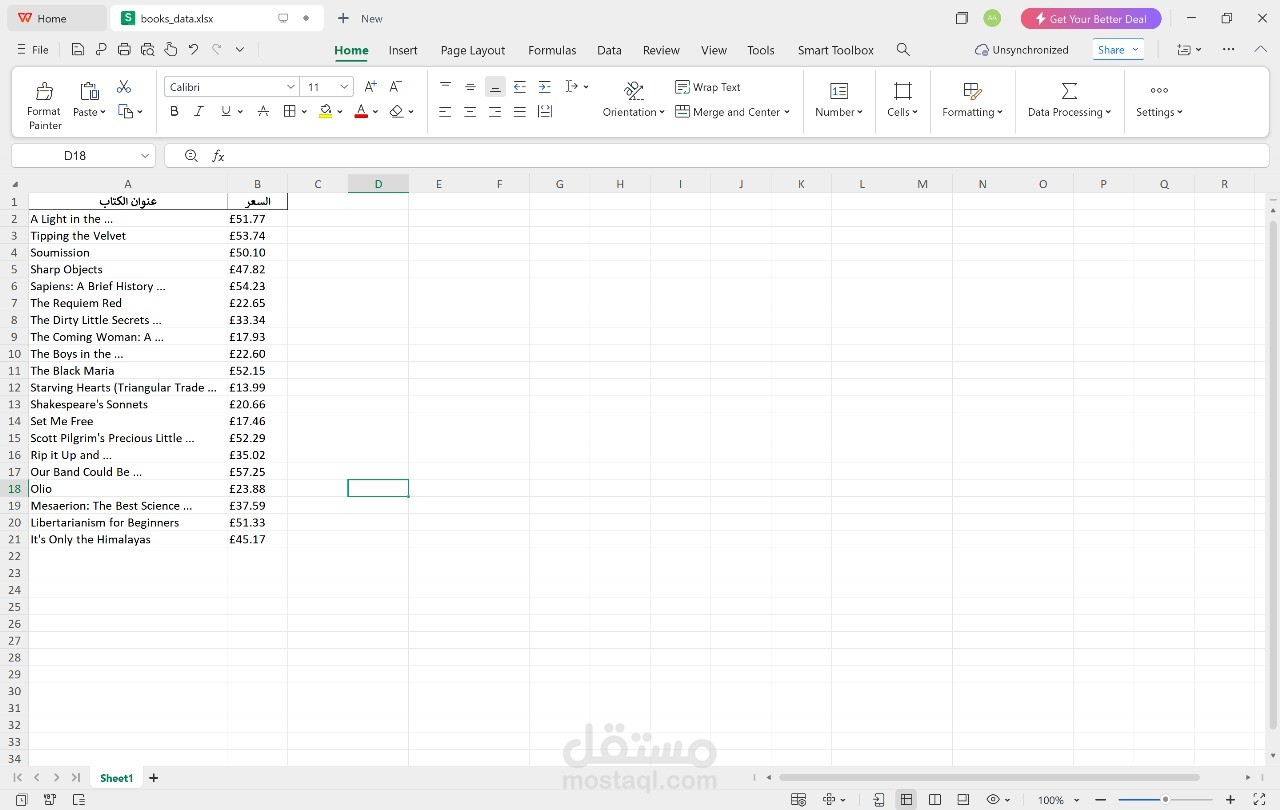Click the red Font Color swatch
1280x810 pixels.
(x=361, y=112)
